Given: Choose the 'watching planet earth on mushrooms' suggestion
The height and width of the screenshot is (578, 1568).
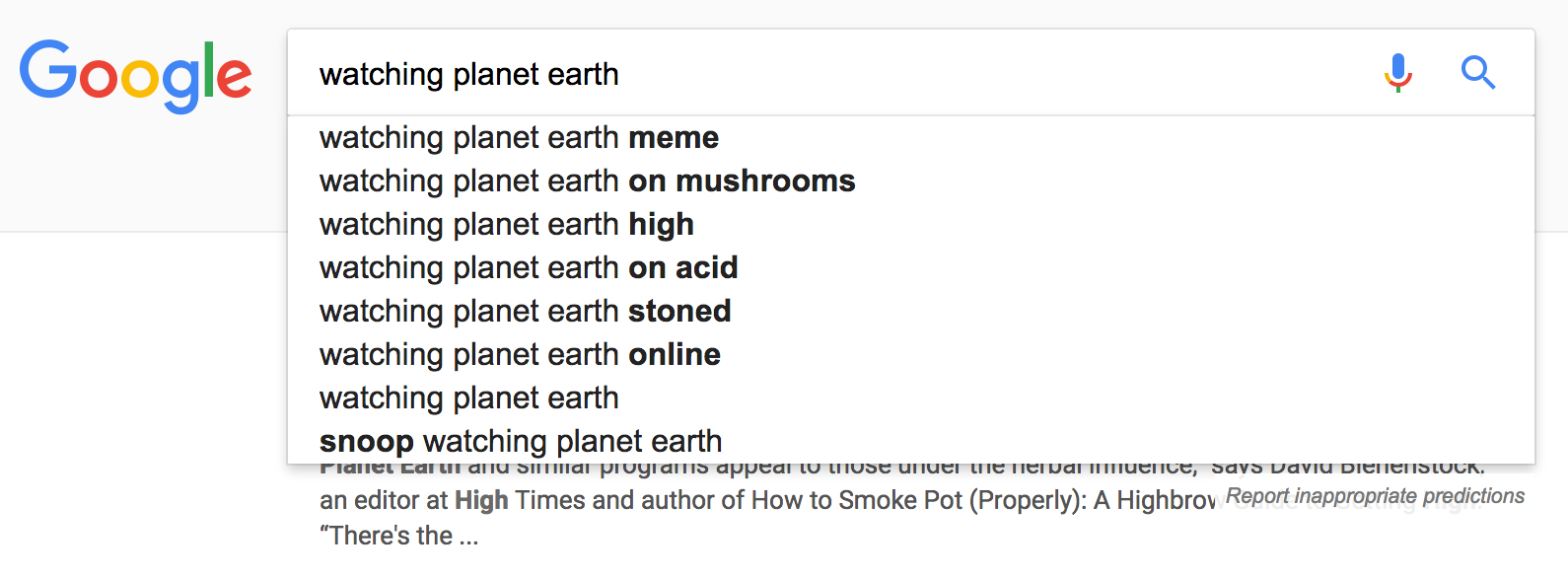Looking at the screenshot, I should [x=910, y=181].
